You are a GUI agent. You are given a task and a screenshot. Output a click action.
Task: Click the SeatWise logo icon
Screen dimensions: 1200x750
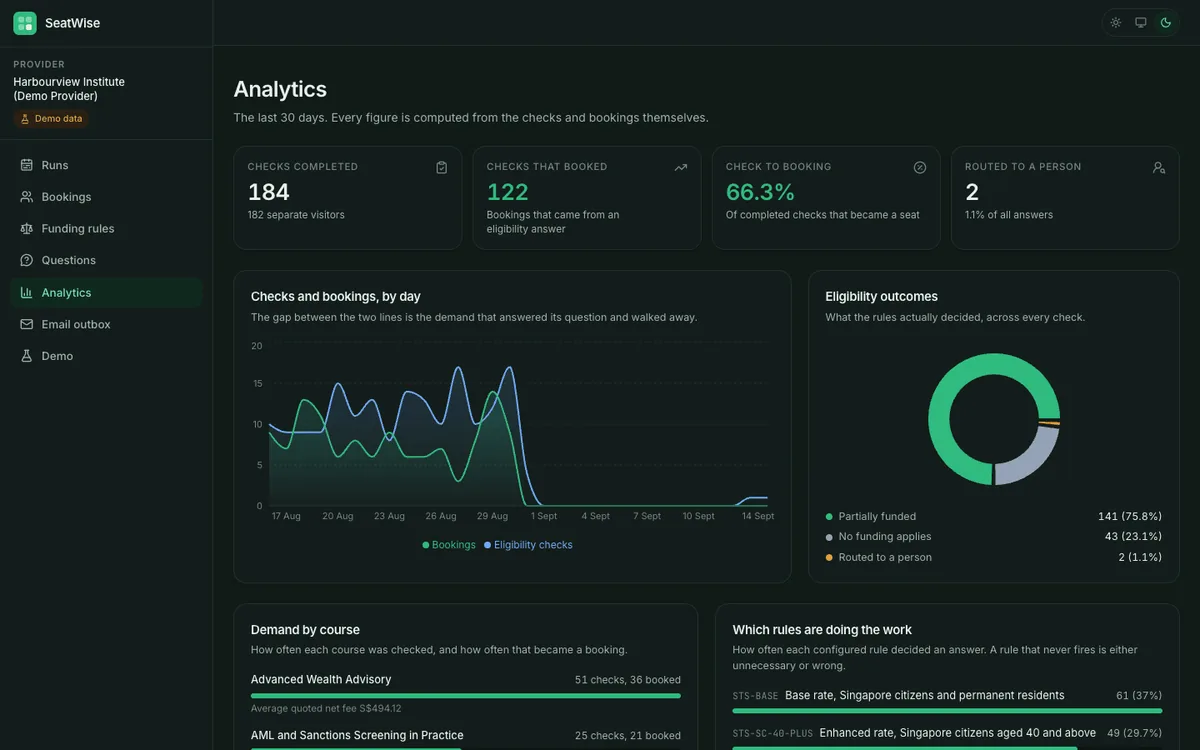tap(25, 23)
